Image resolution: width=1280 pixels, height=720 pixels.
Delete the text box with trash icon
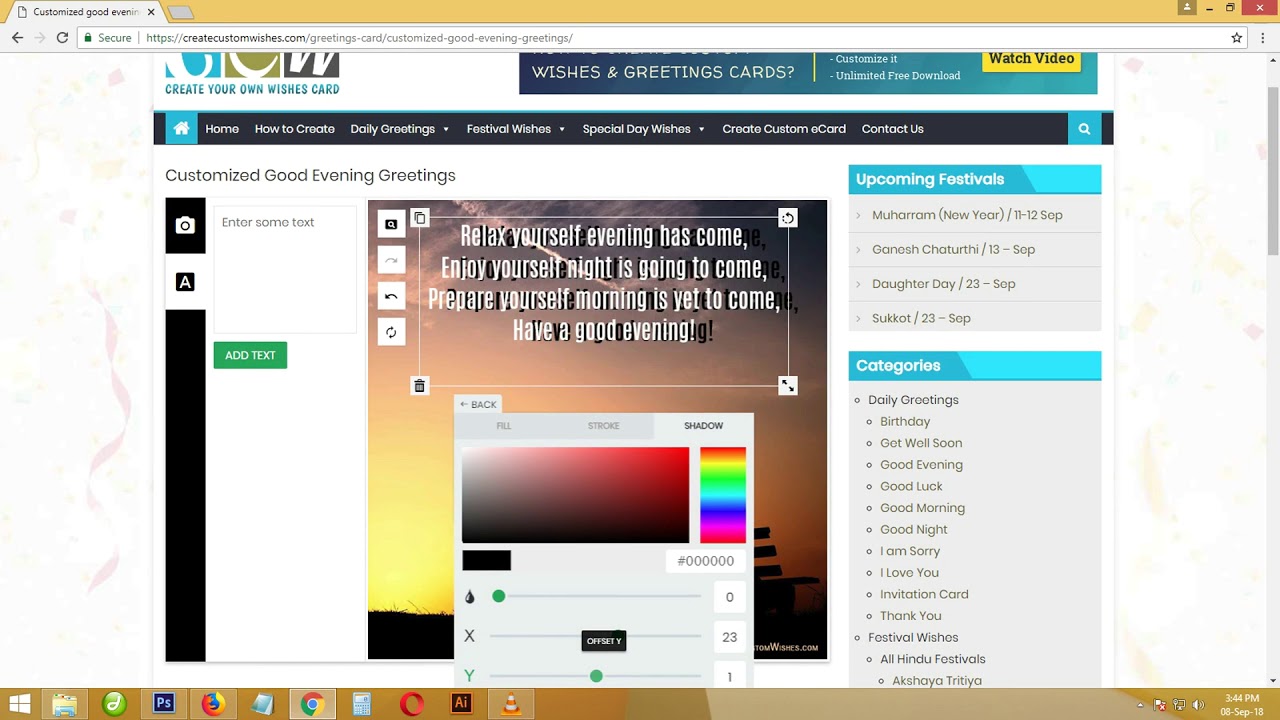click(x=420, y=386)
